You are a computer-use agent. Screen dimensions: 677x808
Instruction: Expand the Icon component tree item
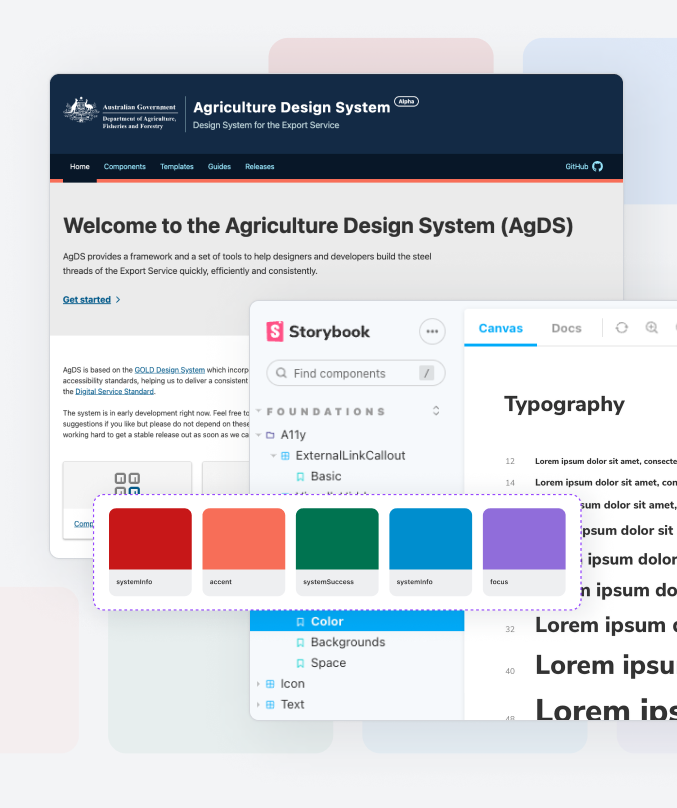tap(259, 684)
